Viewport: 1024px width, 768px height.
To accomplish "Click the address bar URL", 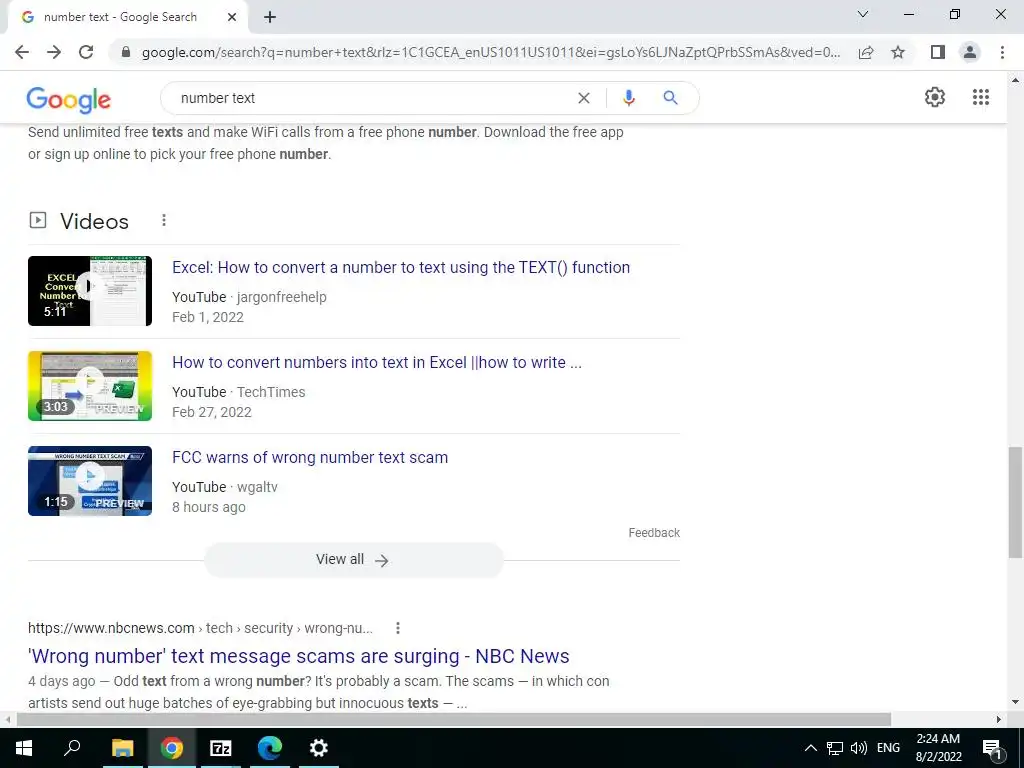I will [490, 52].
